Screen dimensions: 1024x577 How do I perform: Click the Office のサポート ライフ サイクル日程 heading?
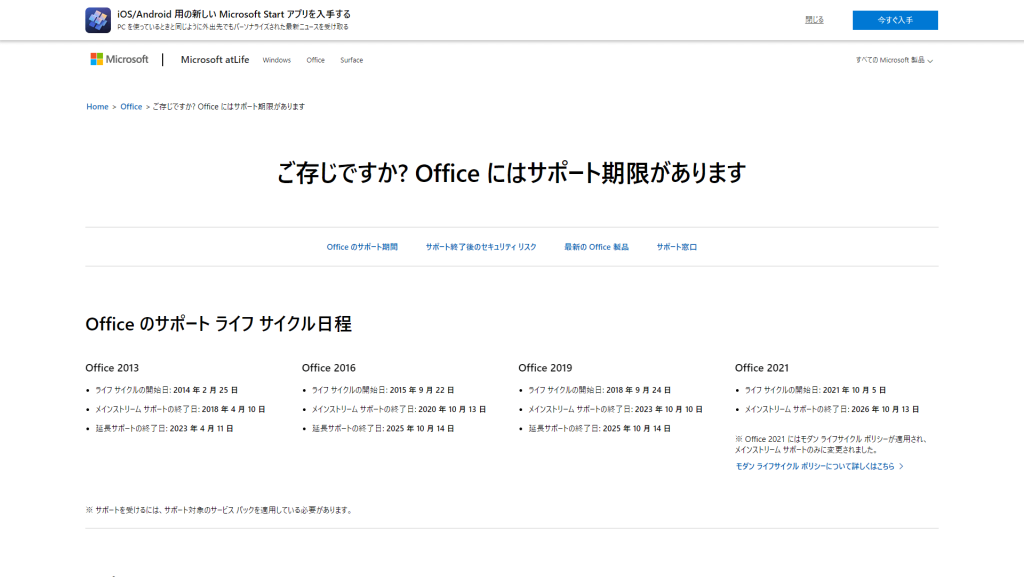[x=218, y=324]
